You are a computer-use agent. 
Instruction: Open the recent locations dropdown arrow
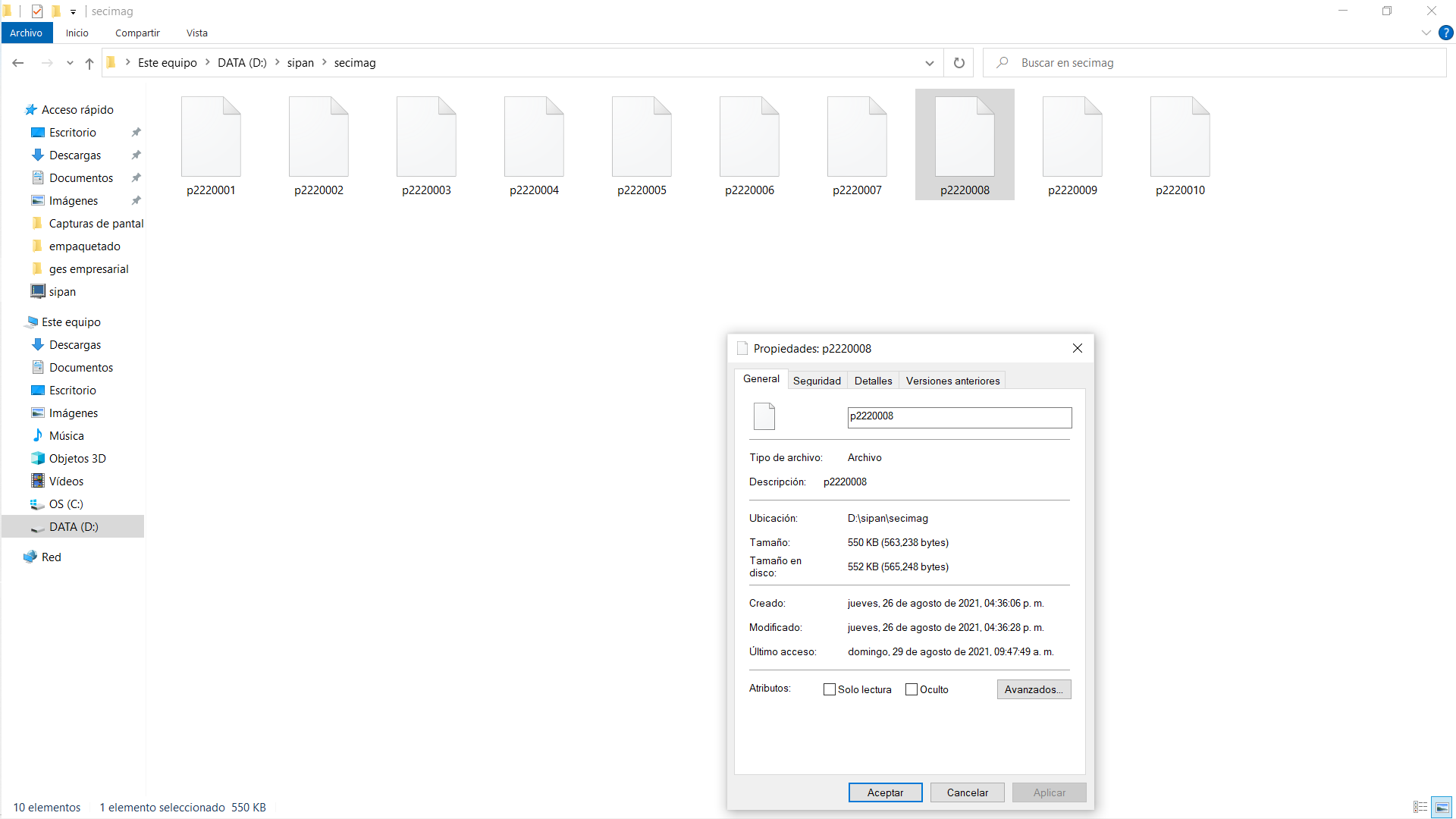pyautogui.click(x=70, y=63)
